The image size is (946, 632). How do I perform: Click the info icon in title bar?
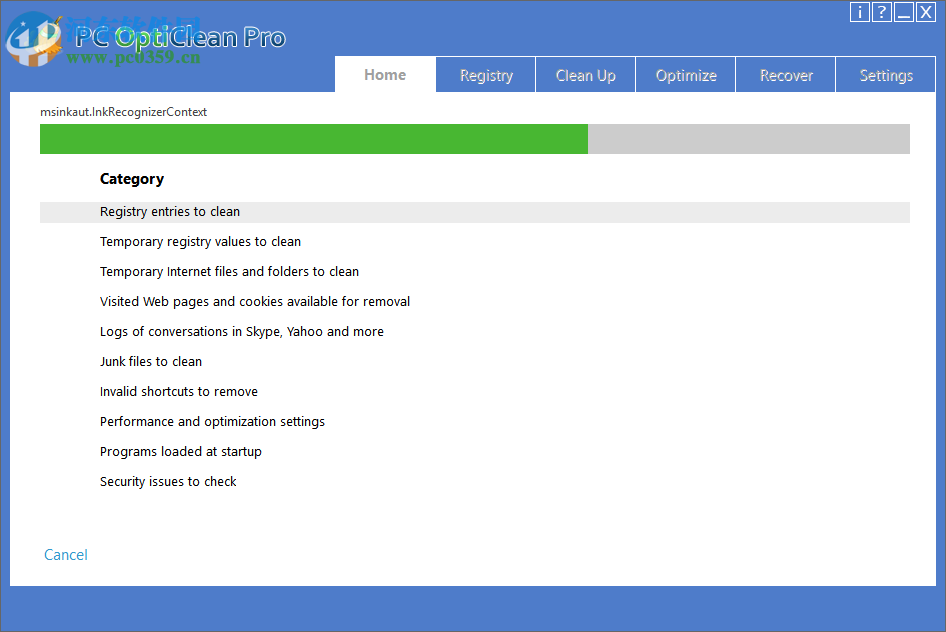pos(860,12)
